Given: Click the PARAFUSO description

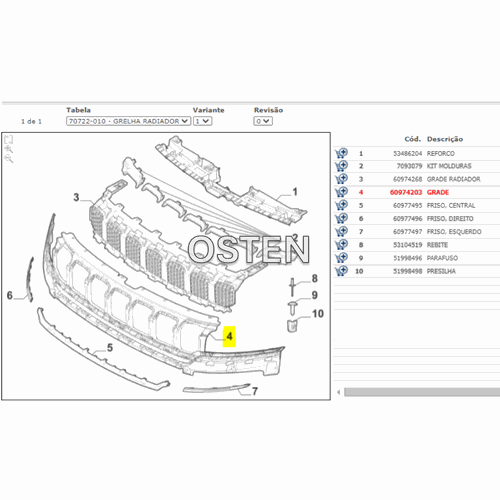Looking at the screenshot, I should [x=442, y=258].
